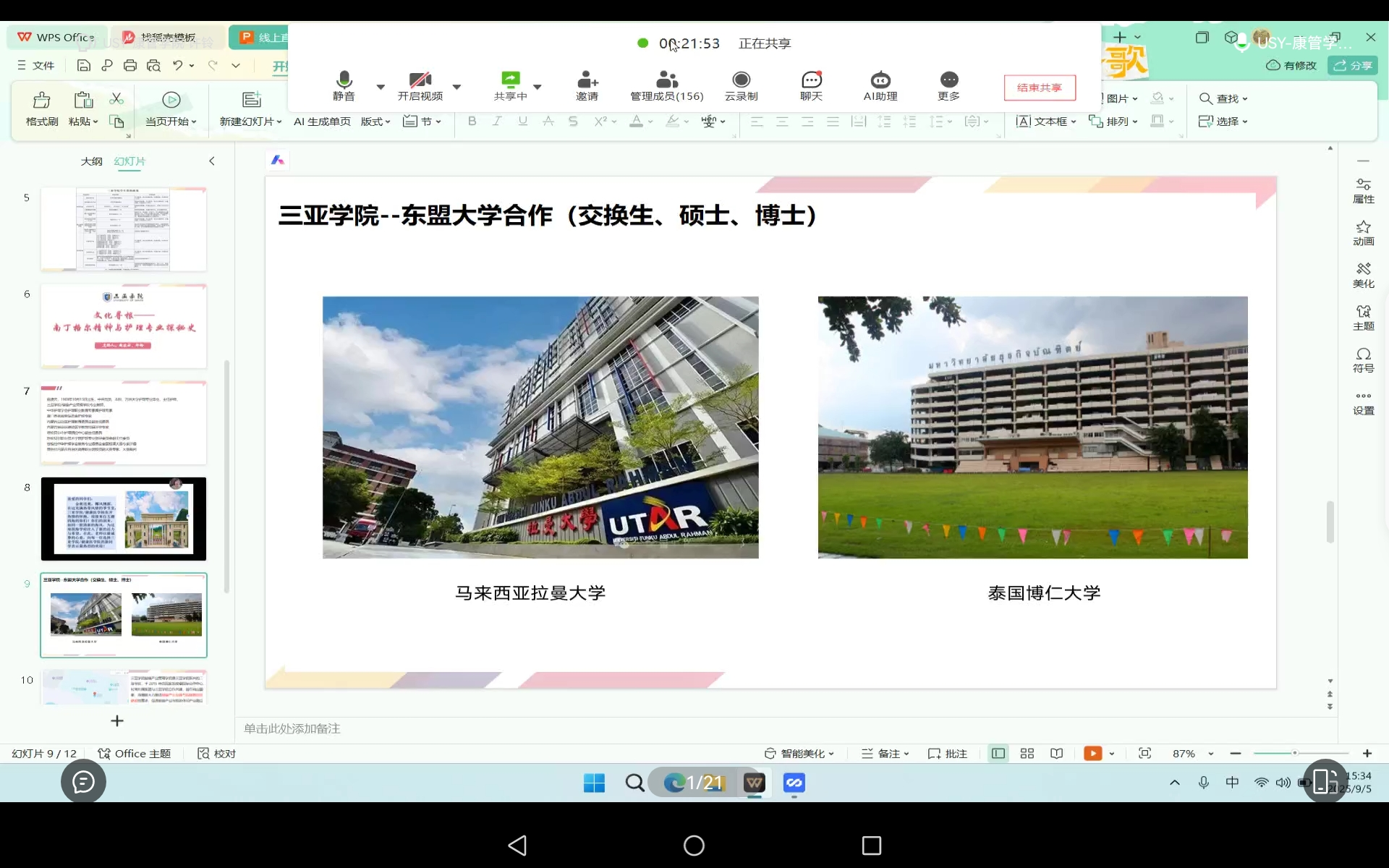Open the 87% zoom level dropdown
Viewport: 1389px width, 868px height.
[1210, 754]
